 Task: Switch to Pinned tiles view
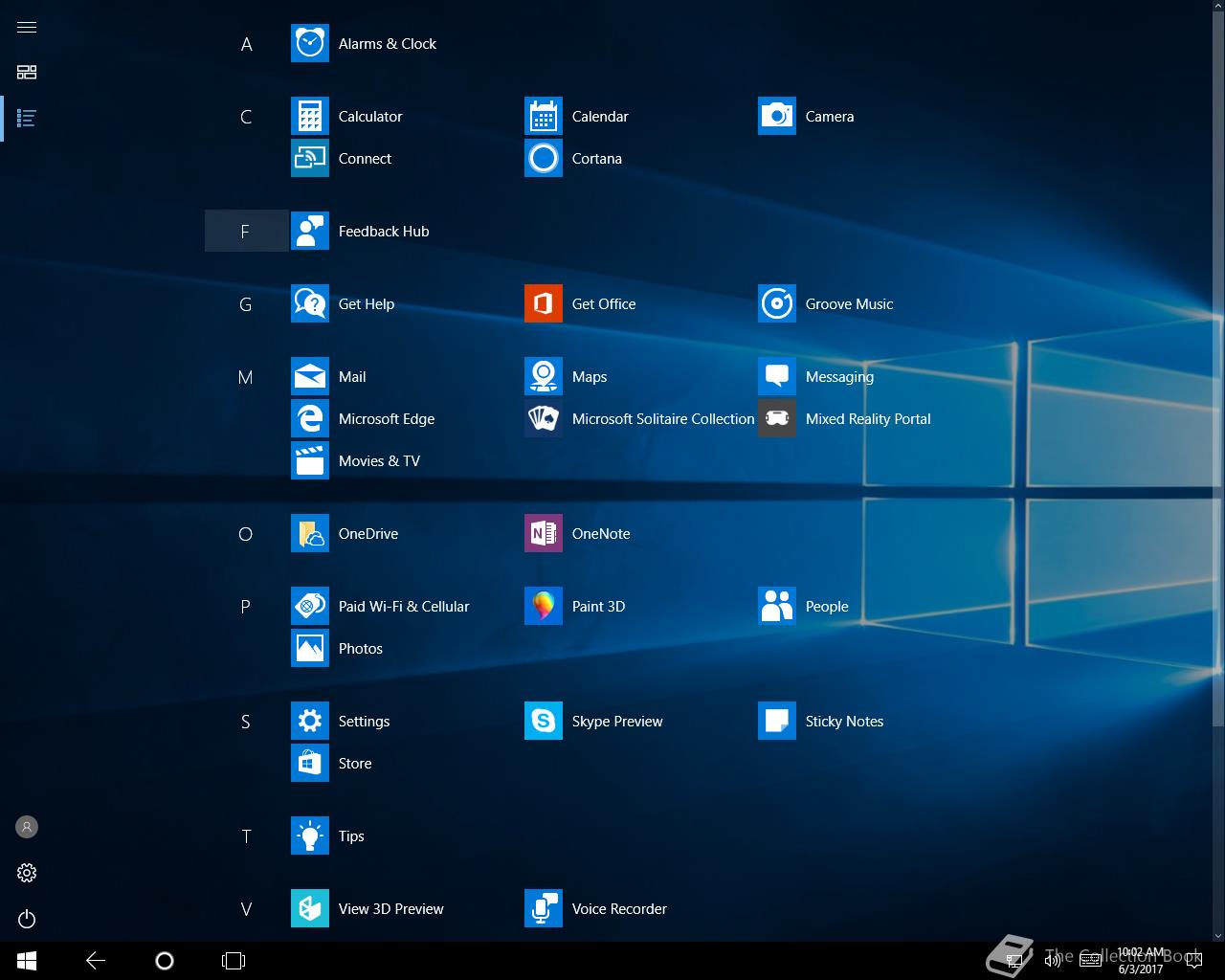(x=27, y=73)
